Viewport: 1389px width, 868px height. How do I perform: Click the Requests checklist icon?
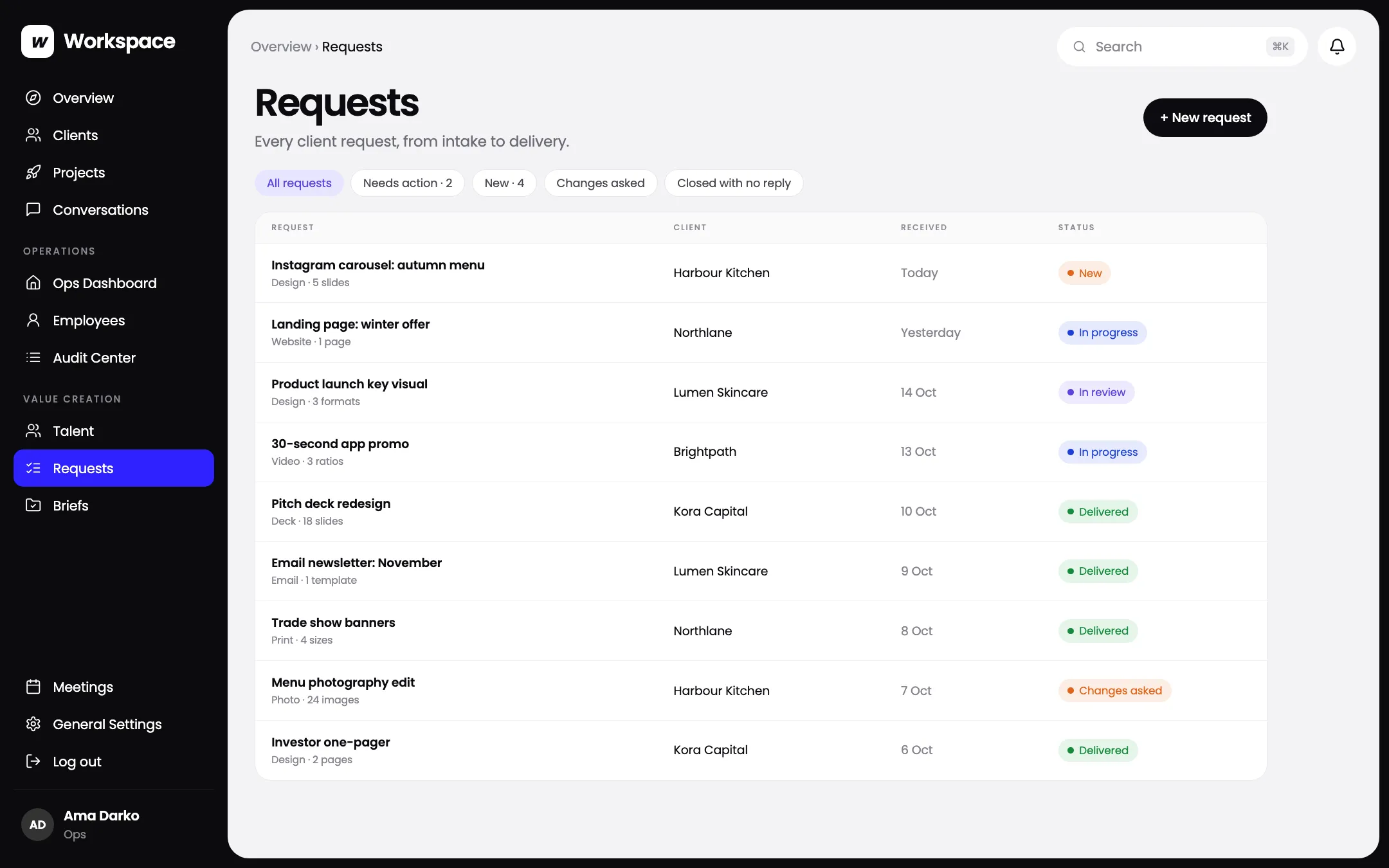pyautogui.click(x=33, y=468)
